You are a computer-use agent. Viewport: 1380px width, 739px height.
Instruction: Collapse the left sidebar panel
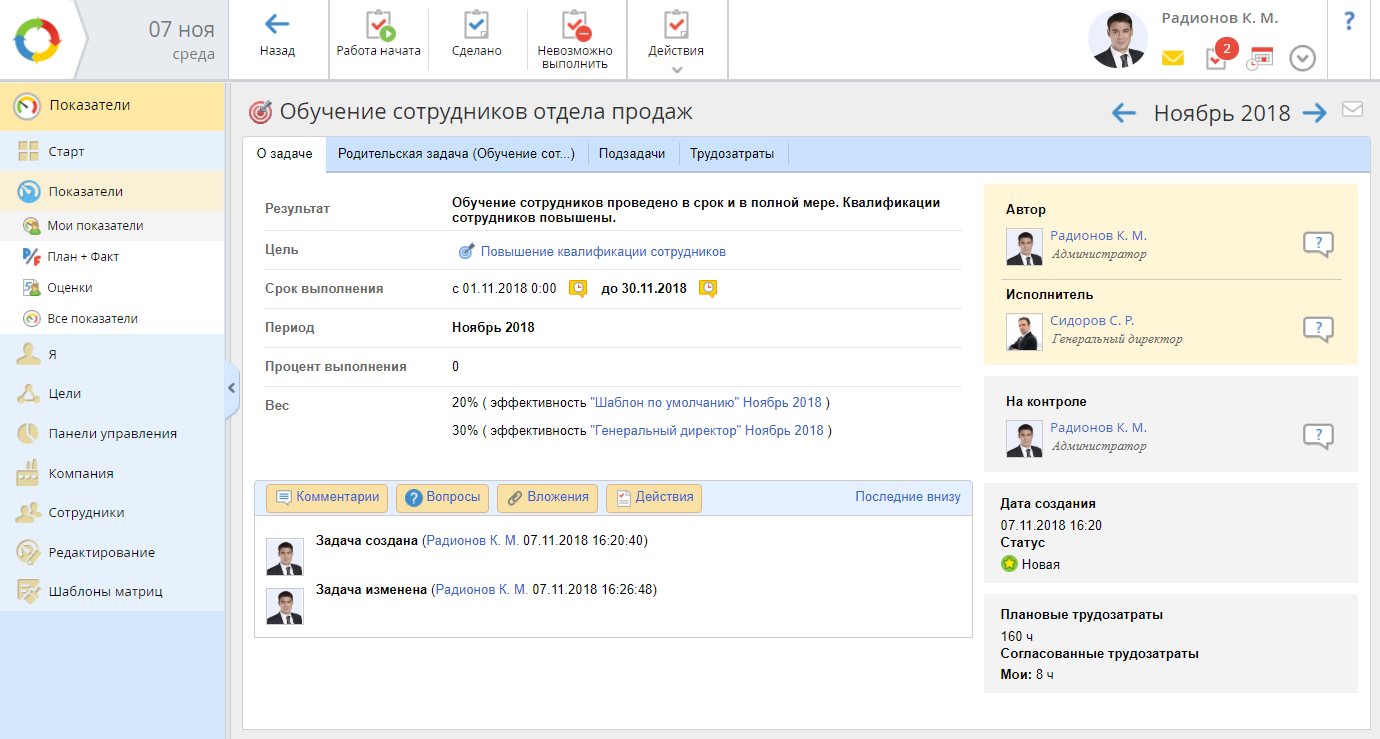click(232, 387)
